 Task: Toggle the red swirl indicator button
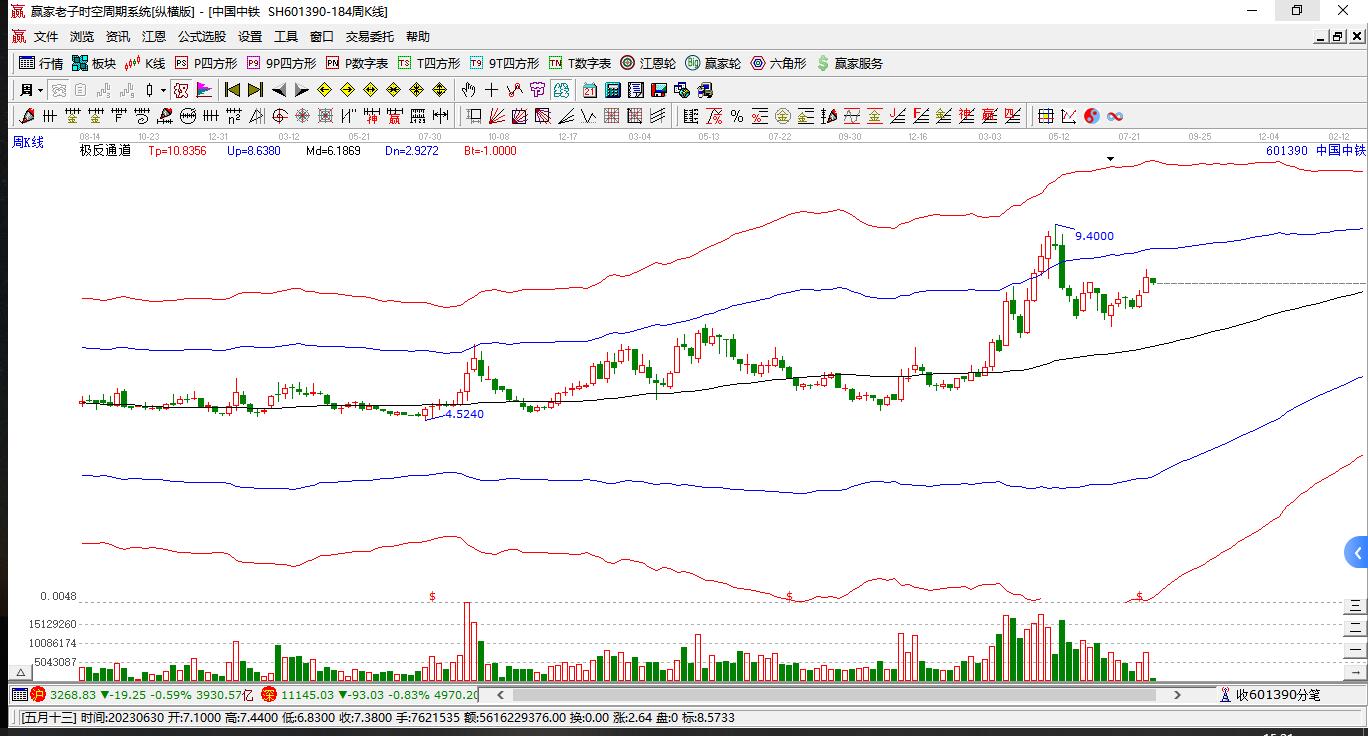(180, 90)
